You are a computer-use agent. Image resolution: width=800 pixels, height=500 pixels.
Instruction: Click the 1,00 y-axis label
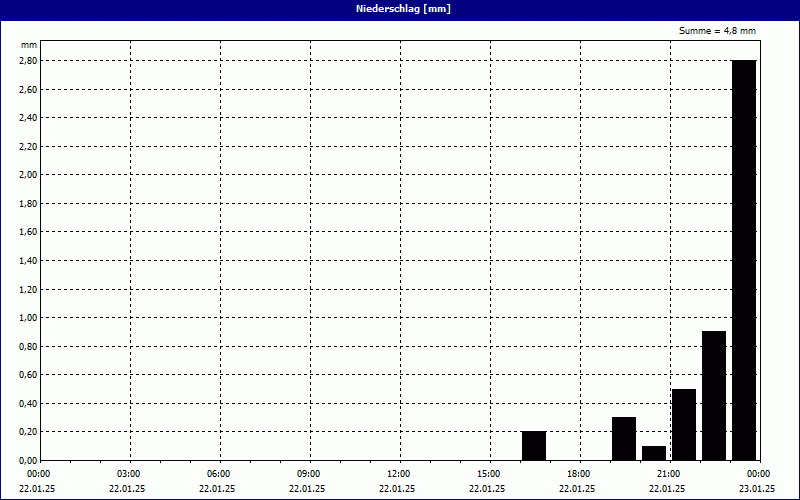pyautogui.click(x=29, y=318)
